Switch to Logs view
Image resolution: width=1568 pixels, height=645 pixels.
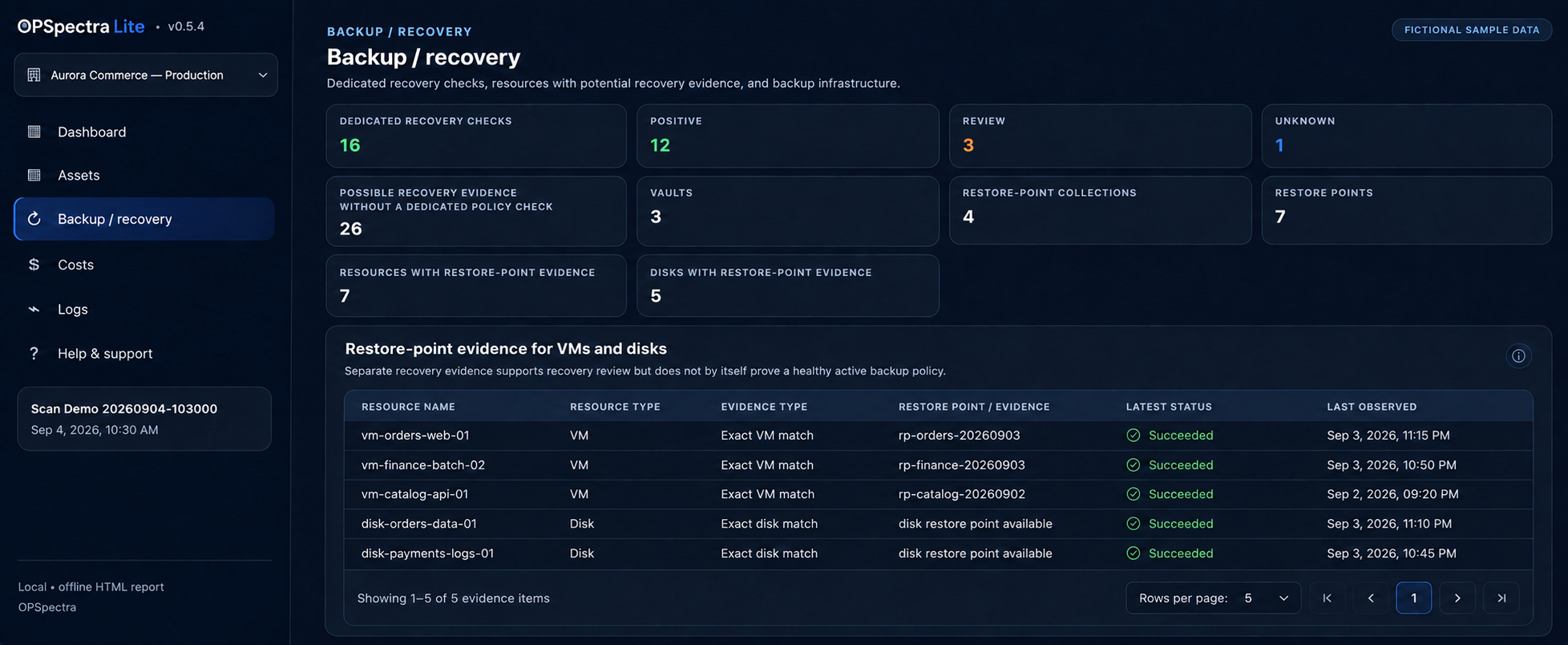coord(144,309)
